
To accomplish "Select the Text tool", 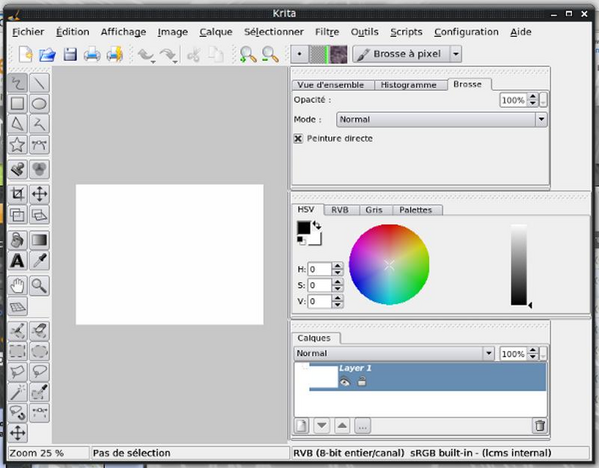I will [17, 261].
